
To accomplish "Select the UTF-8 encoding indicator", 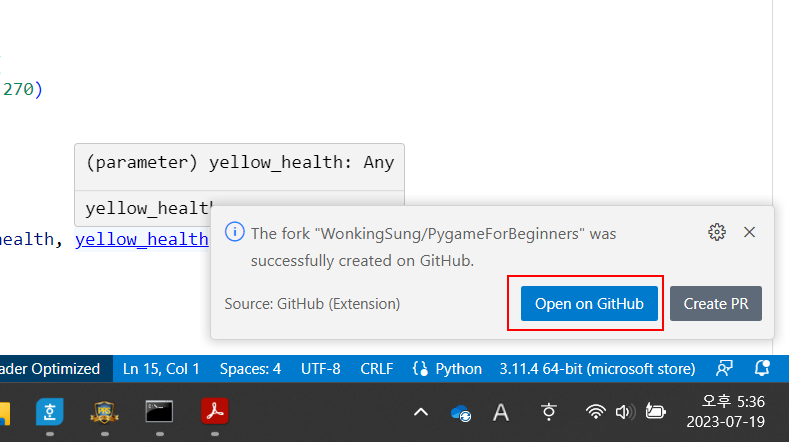I will [321, 369].
